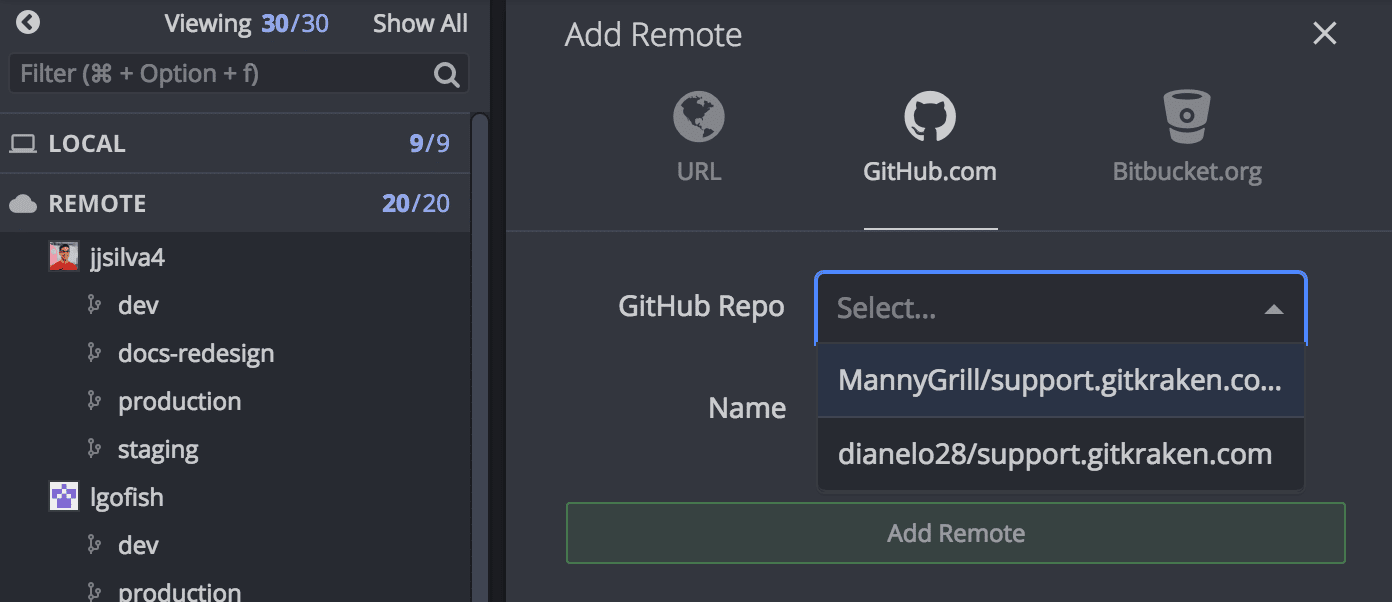Select the Bitbucket bucket icon
Screen dimensions: 1392x602
pos(1187,117)
